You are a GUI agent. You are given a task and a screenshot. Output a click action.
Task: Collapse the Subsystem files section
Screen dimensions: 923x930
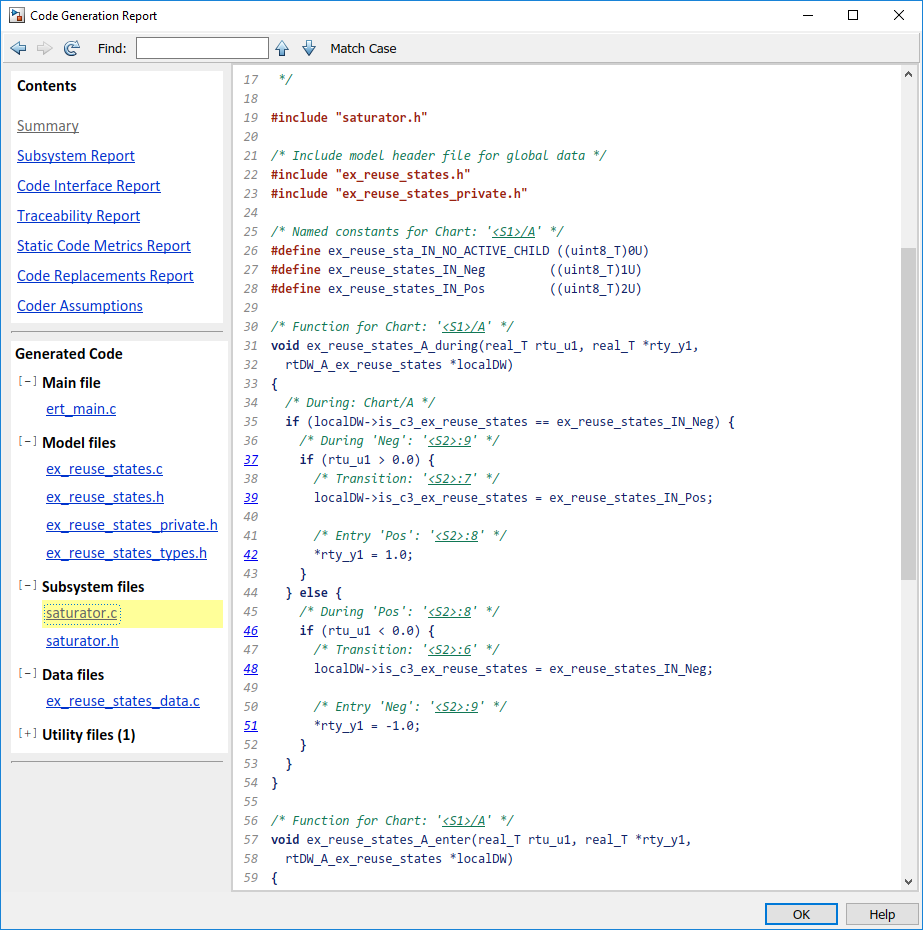27,587
